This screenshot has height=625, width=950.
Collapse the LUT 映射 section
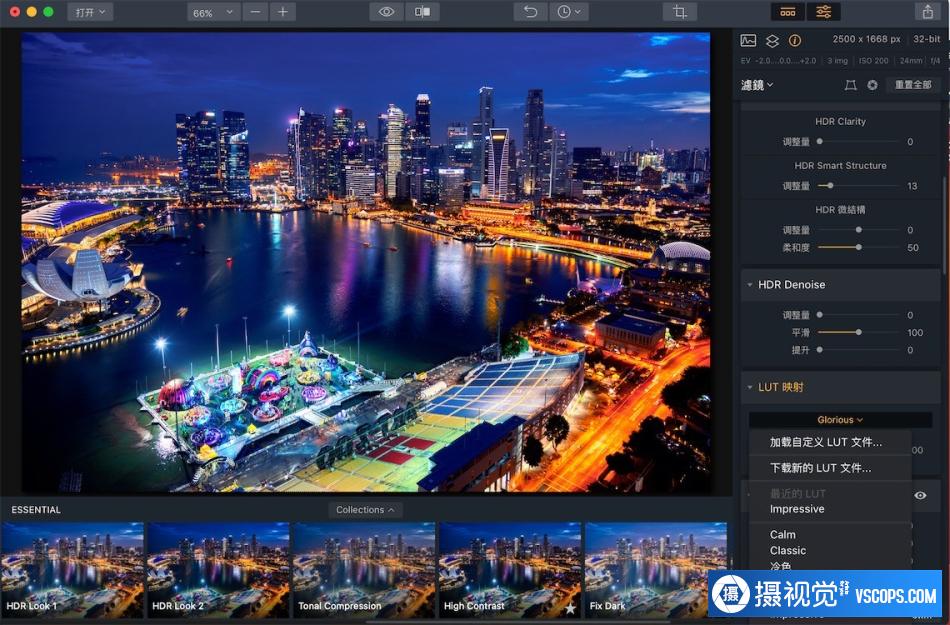749,387
